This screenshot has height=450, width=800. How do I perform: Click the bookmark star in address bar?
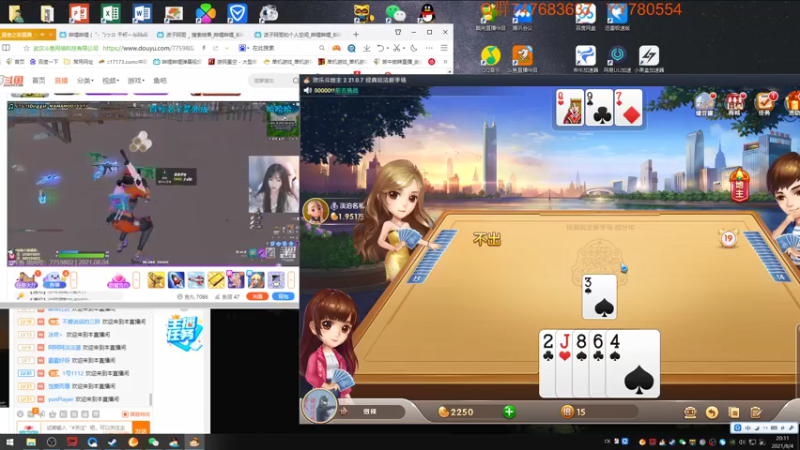coord(27,48)
